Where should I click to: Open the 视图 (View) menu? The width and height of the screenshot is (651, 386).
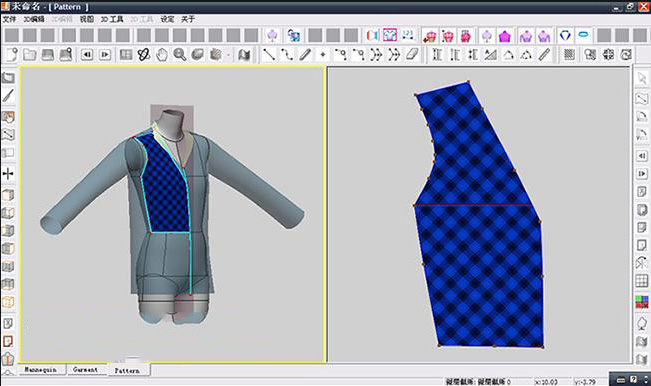tap(86, 19)
